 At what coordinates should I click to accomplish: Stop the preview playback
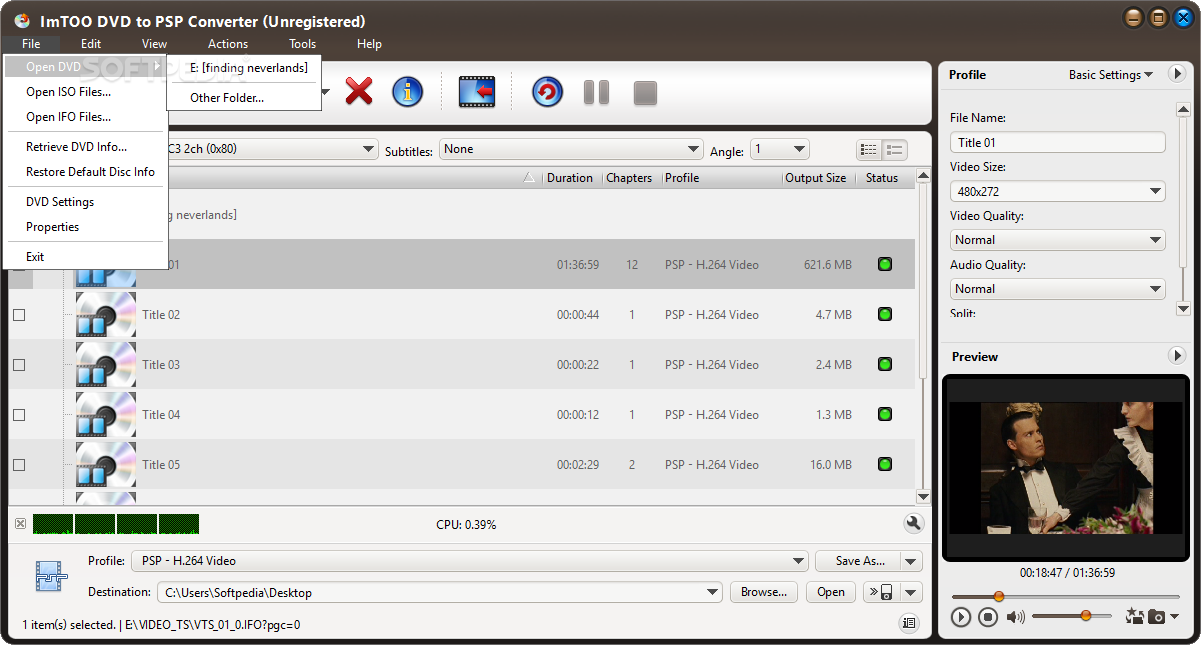click(988, 617)
